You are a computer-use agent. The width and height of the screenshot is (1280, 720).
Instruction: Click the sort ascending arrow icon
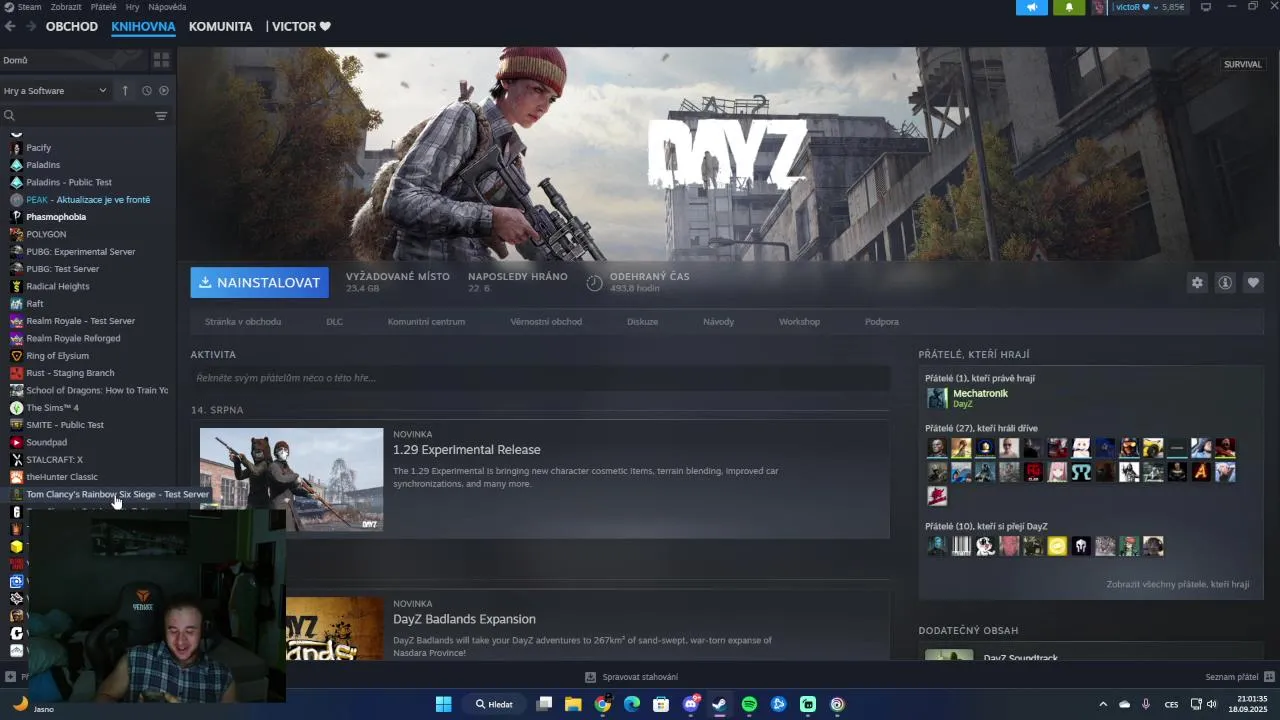pyautogui.click(x=125, y=91)
